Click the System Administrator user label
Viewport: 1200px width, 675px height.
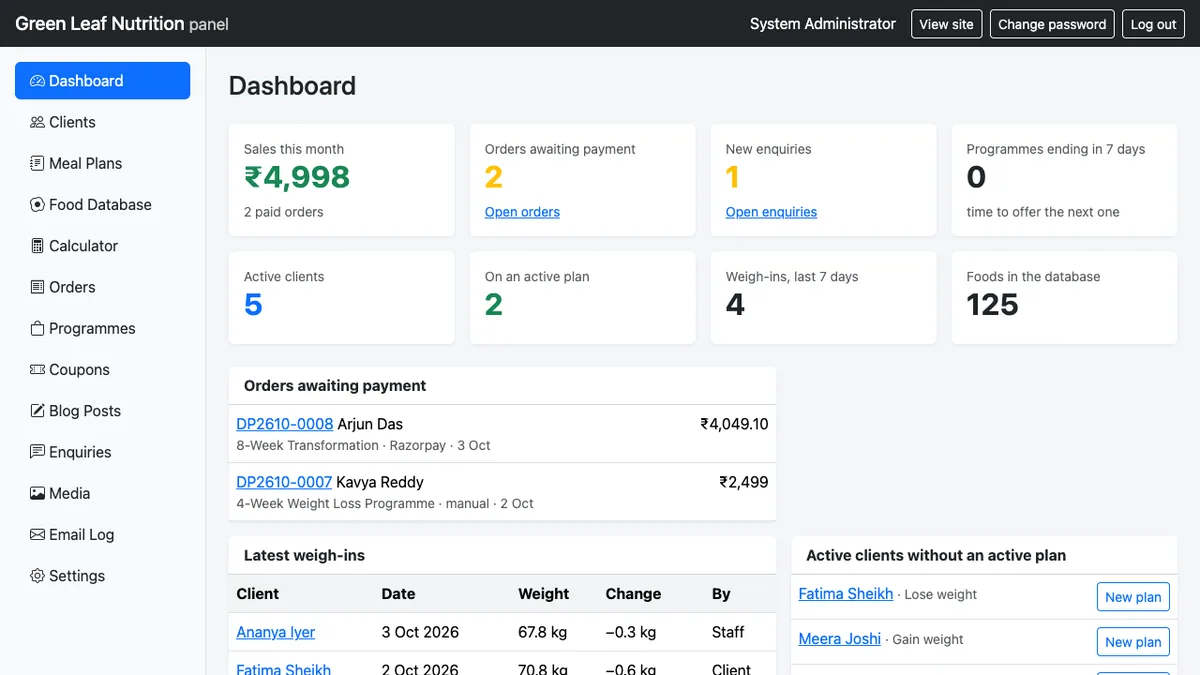823,24
